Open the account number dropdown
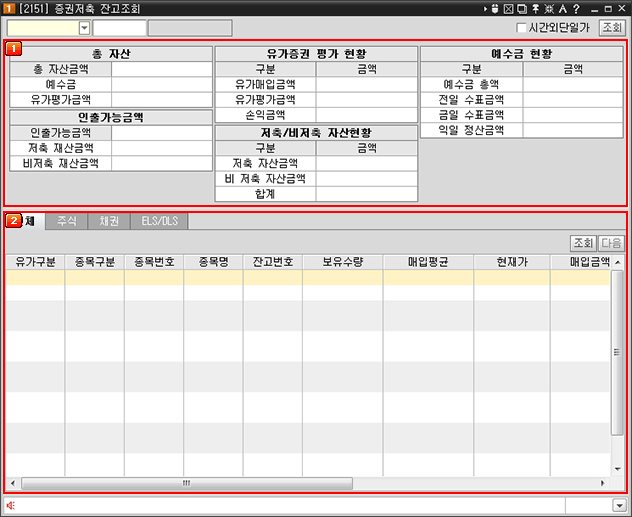The width and height of the screenshot is (632, 517). pos(84,28)
